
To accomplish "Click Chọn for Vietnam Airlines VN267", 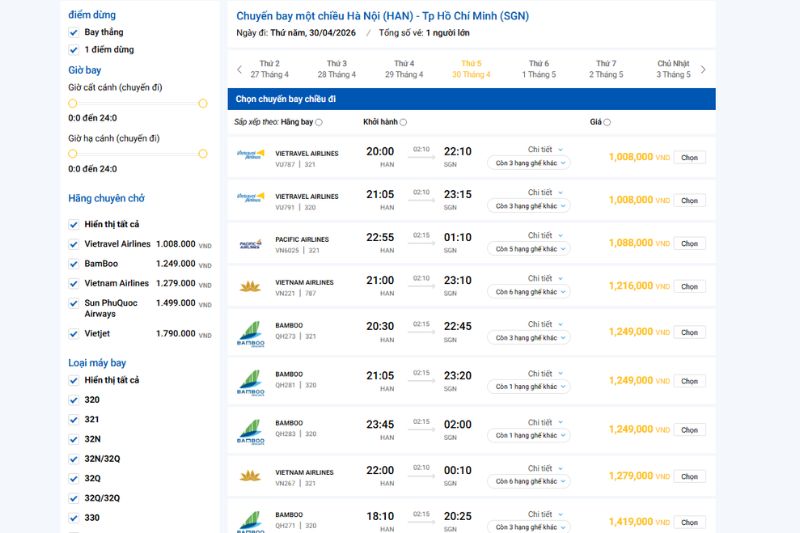I will point(689,476).
